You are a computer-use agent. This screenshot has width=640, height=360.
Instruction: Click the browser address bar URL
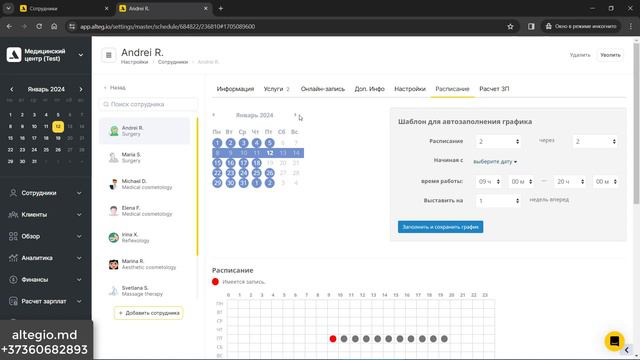tap(167, 27)
